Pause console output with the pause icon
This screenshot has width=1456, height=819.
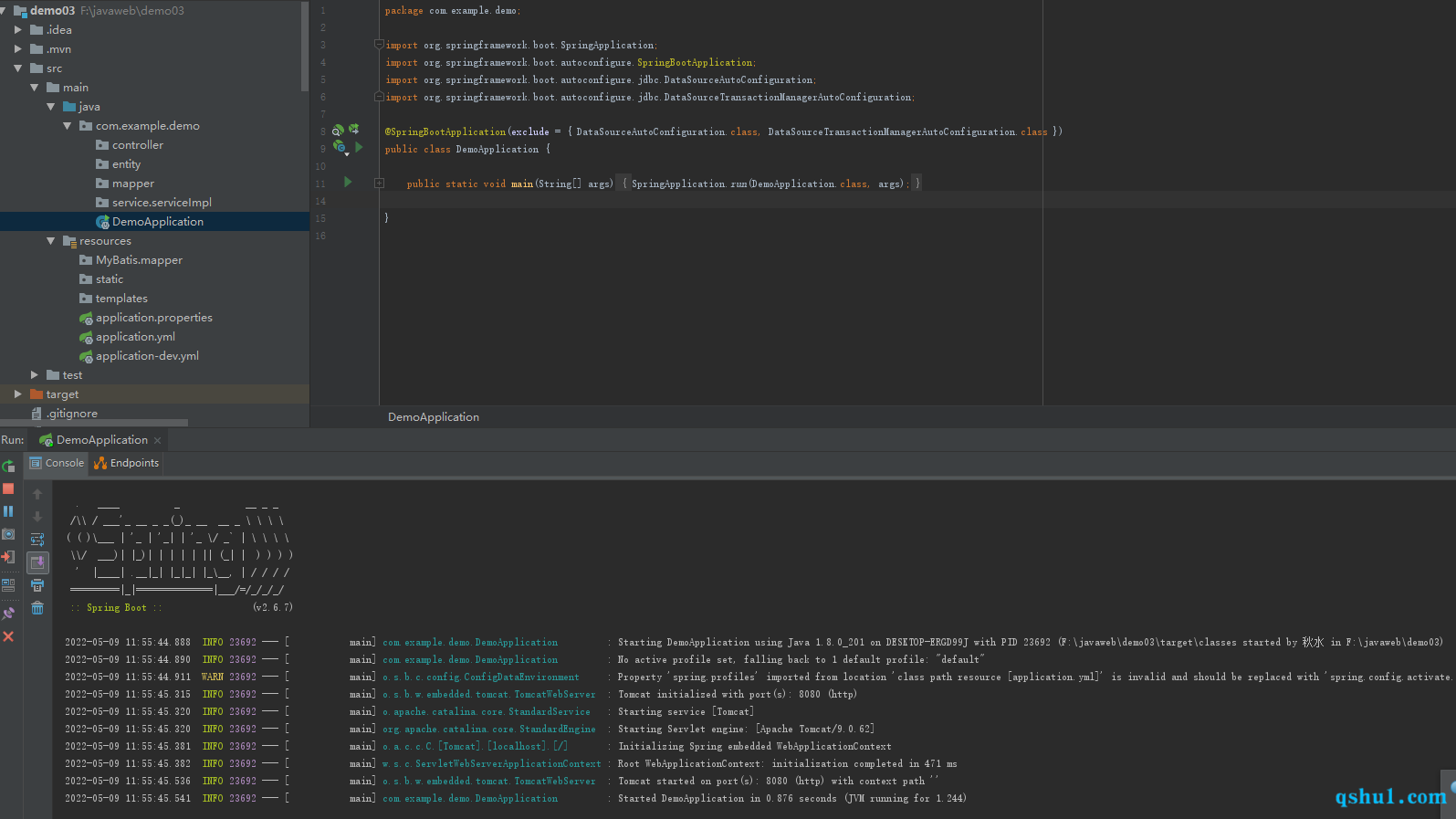coord(8,511)
